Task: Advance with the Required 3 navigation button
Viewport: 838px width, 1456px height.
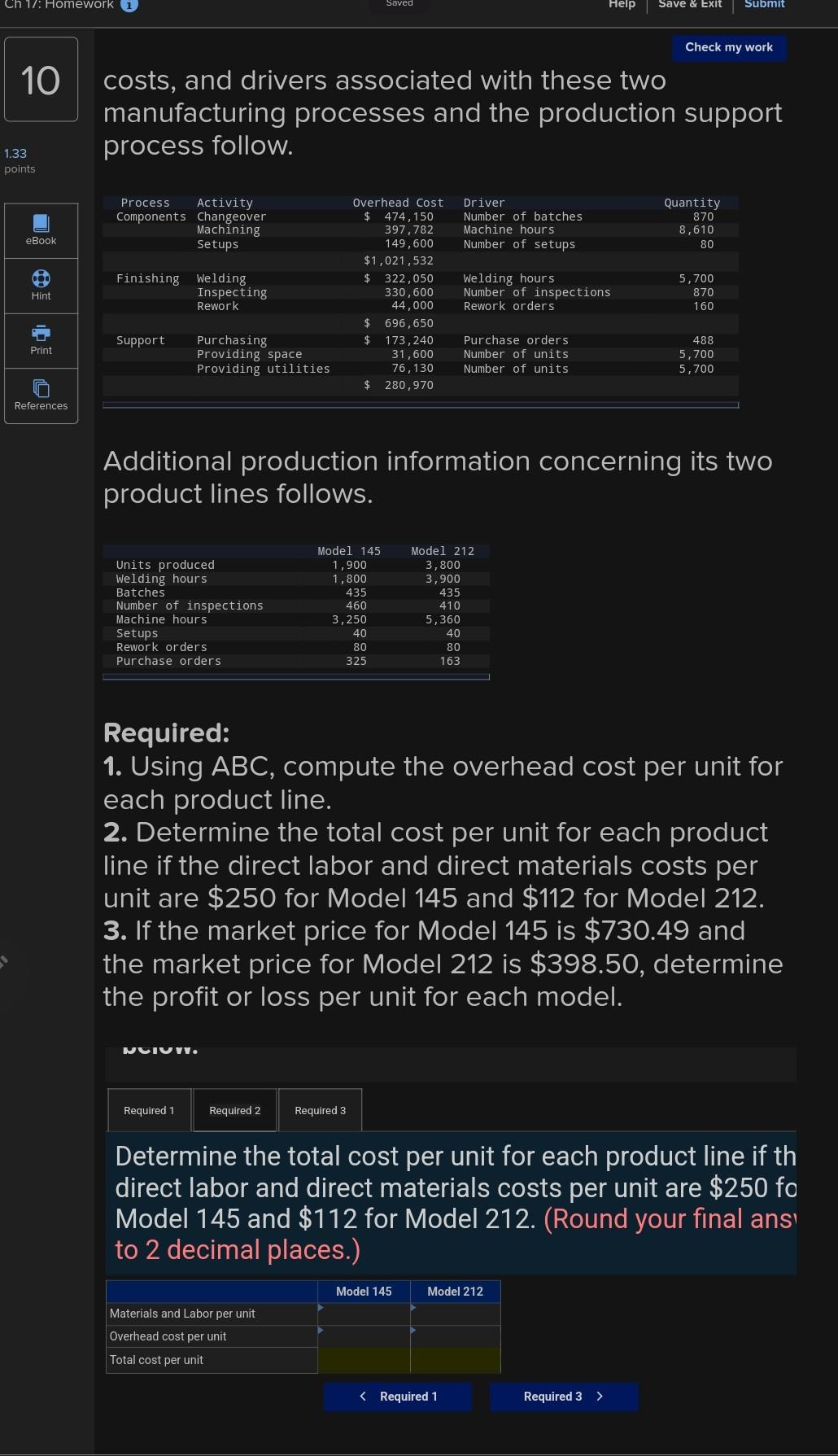Action: [564, 1396]
